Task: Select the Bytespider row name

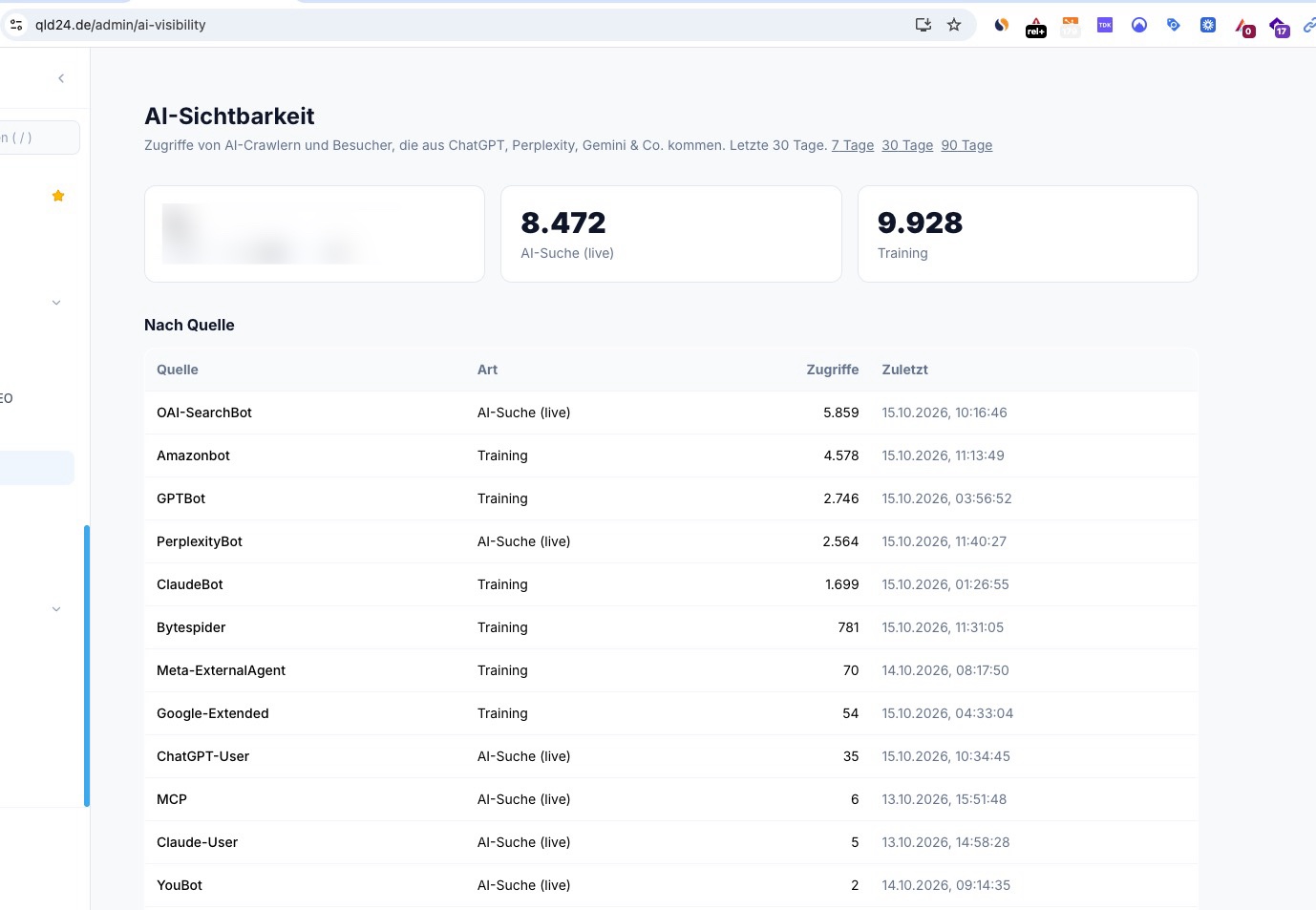Action: point(191,627)
